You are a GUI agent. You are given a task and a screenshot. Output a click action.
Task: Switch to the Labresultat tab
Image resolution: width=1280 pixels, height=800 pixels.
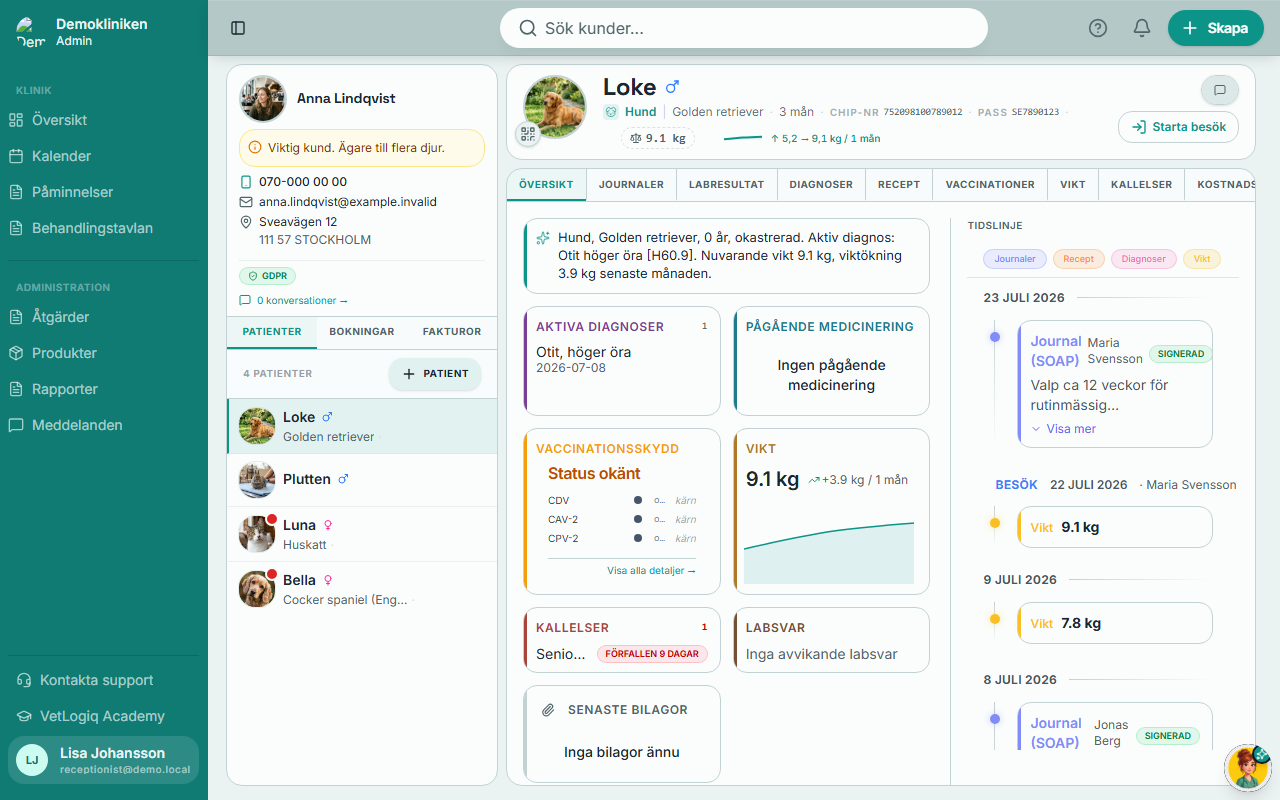click(x=726, y=185)
